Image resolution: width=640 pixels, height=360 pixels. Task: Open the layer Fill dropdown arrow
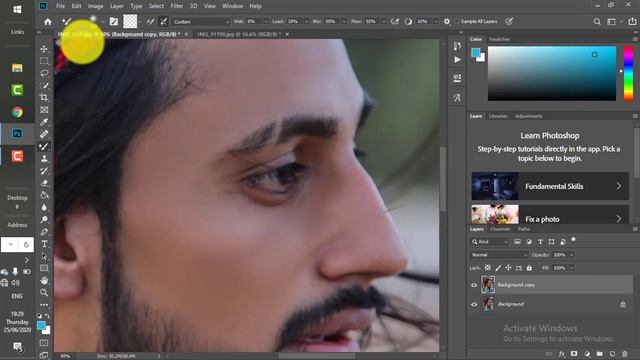(x=571, y=268)
